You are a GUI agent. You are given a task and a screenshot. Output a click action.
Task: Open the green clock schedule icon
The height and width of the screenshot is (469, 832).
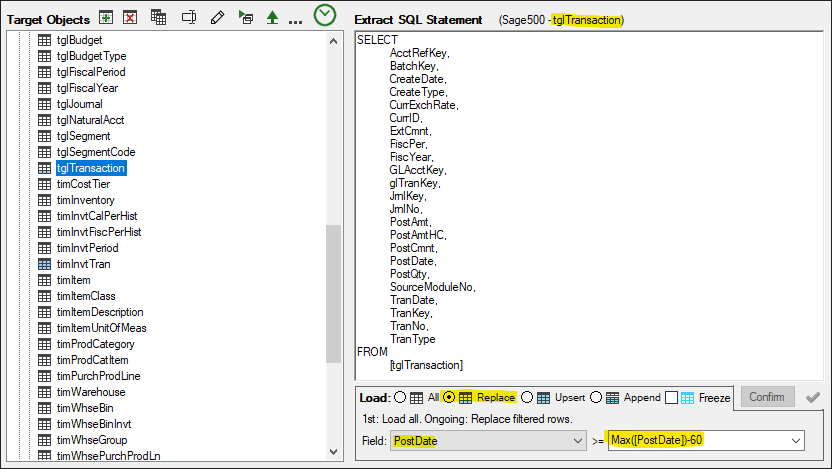tap(325, 15)
